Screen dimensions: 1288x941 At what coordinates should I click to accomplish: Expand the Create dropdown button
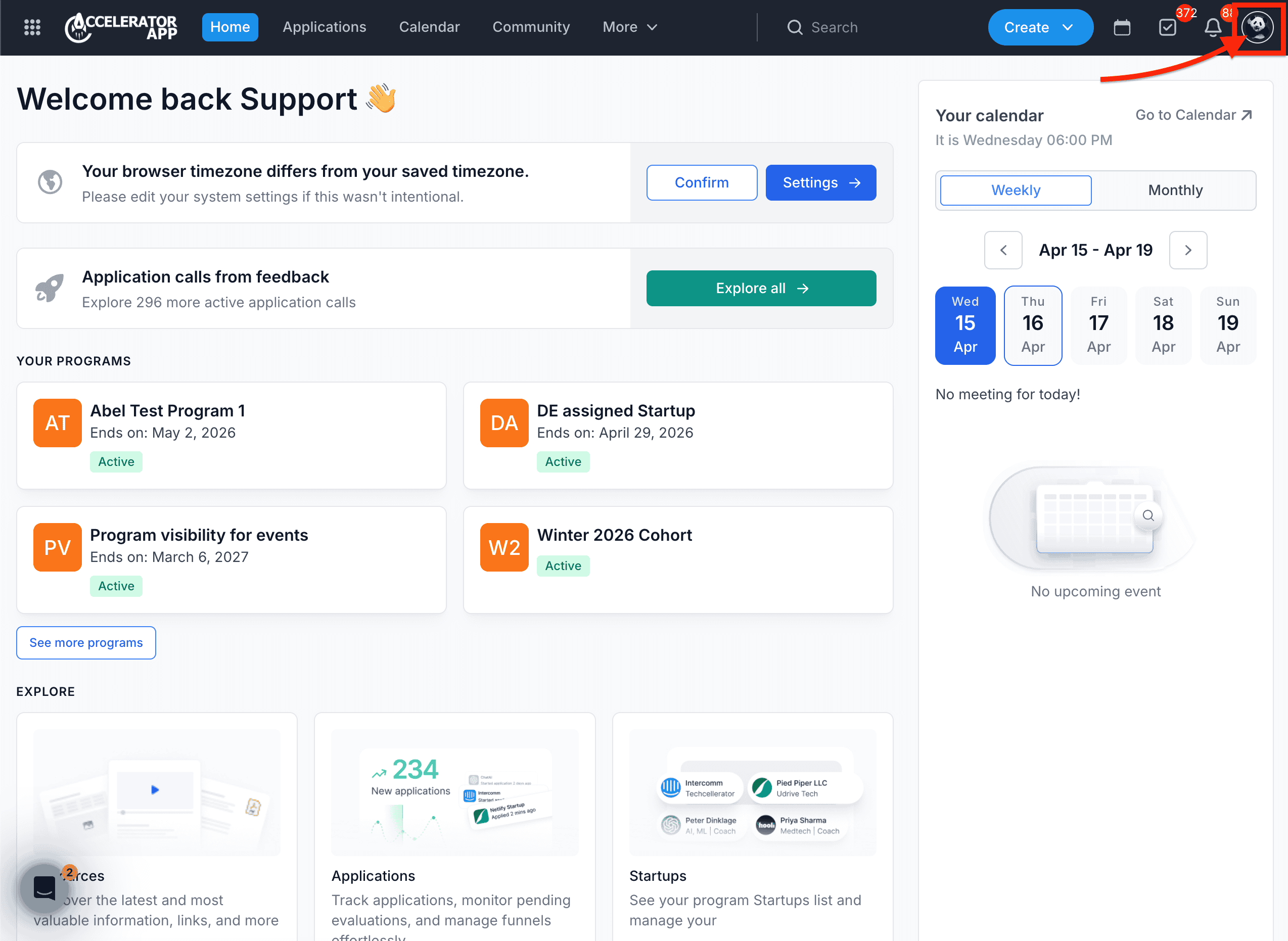pos(1040,27)
